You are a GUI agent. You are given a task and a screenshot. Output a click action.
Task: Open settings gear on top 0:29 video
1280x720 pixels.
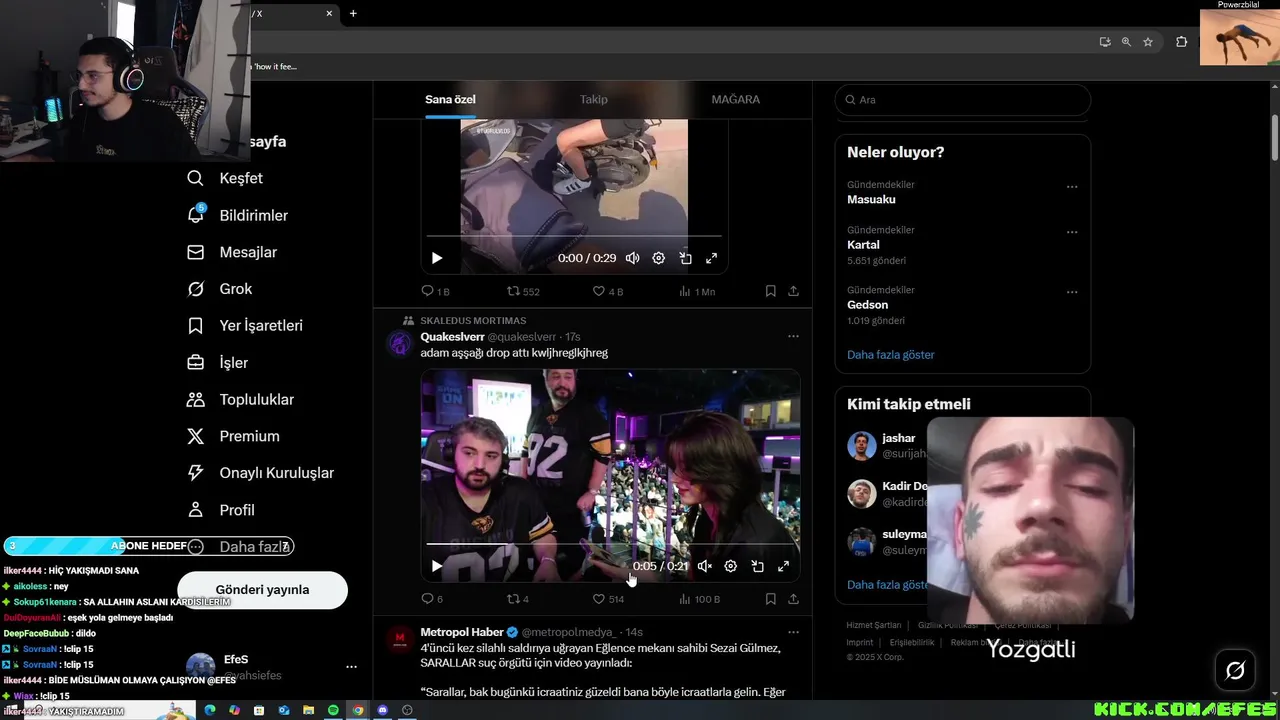click(659, 258)
